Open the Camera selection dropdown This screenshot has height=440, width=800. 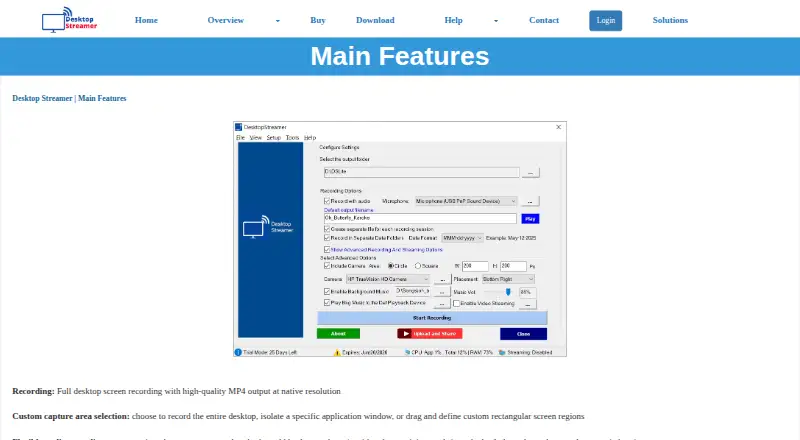coord(388,279)
